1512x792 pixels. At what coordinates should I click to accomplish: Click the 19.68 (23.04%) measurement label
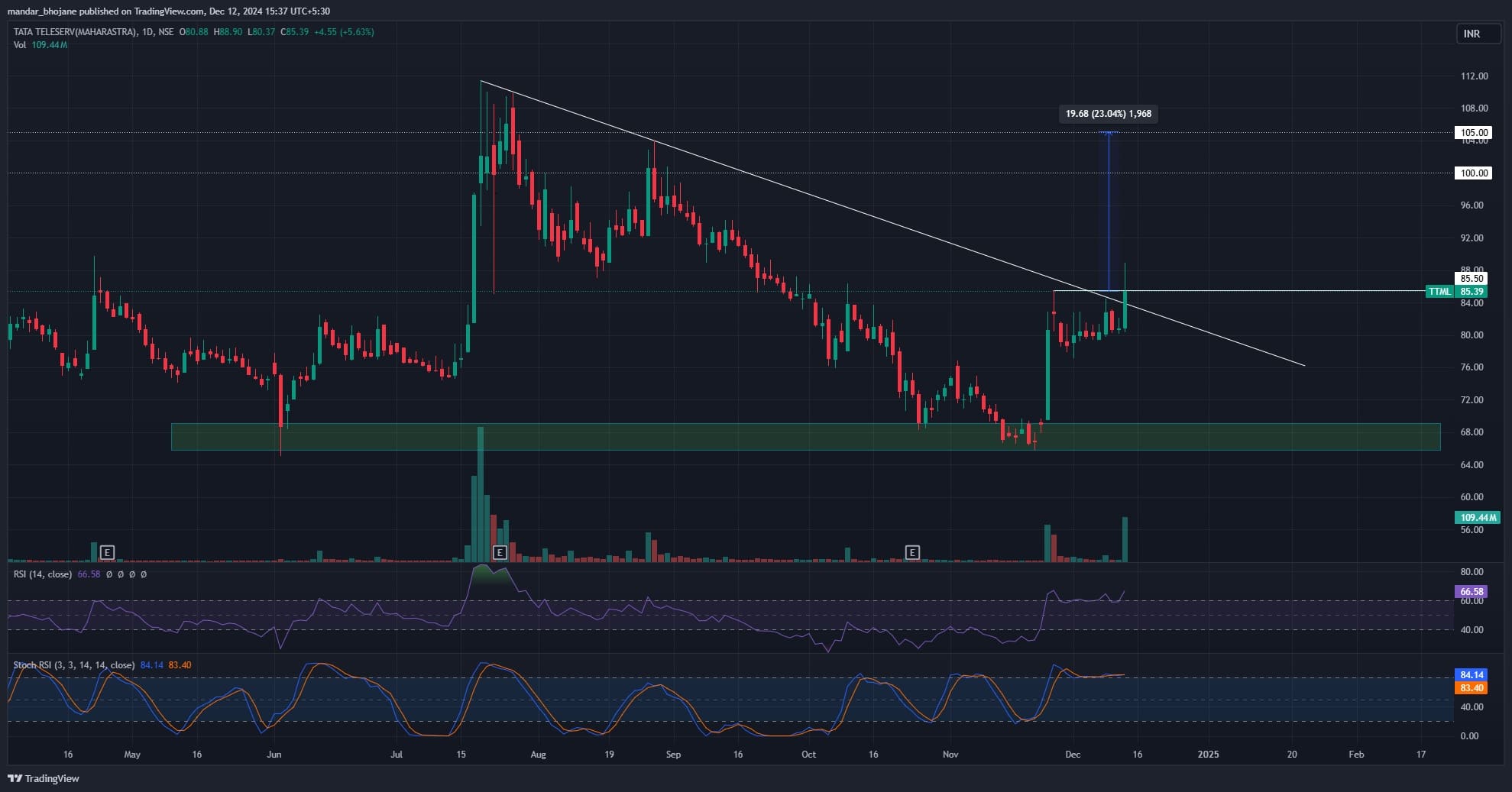[1108, 114]
